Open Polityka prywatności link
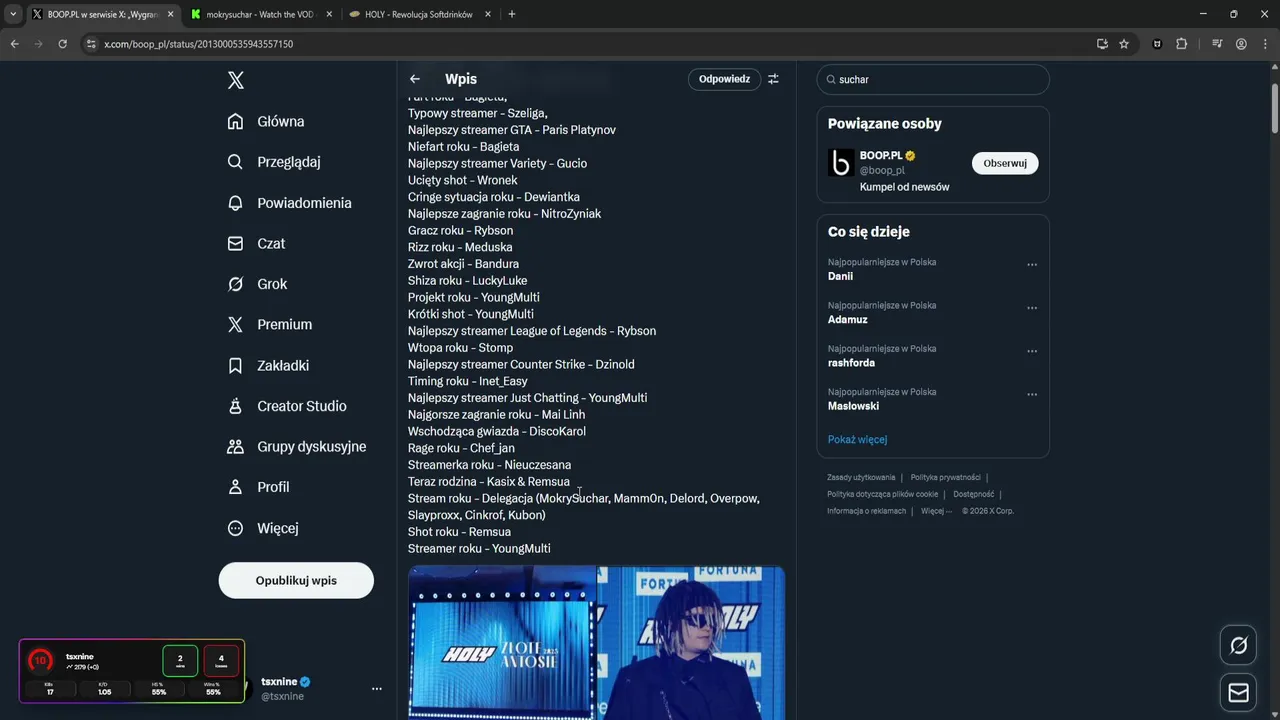 [x=945, y=478]
